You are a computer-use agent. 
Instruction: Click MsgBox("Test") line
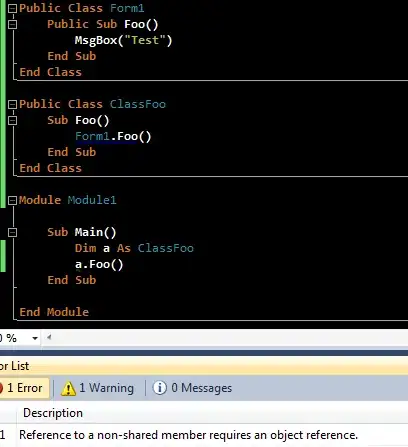point(123,40)
